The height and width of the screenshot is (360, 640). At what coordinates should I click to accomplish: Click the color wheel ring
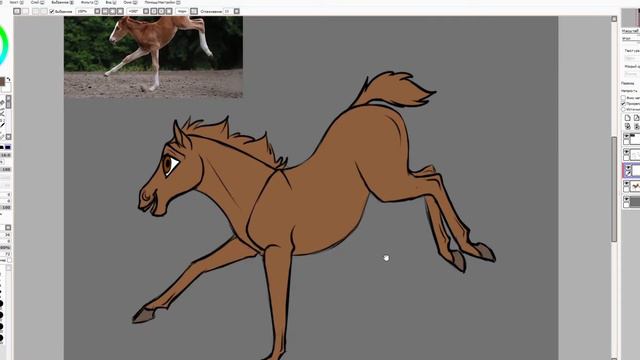pos(4,45)
